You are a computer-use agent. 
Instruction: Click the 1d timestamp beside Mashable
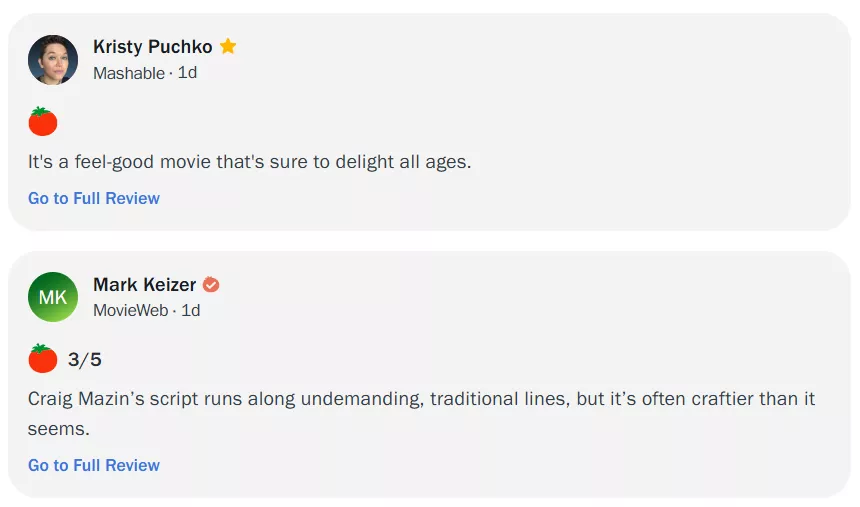tap(187, 73)
